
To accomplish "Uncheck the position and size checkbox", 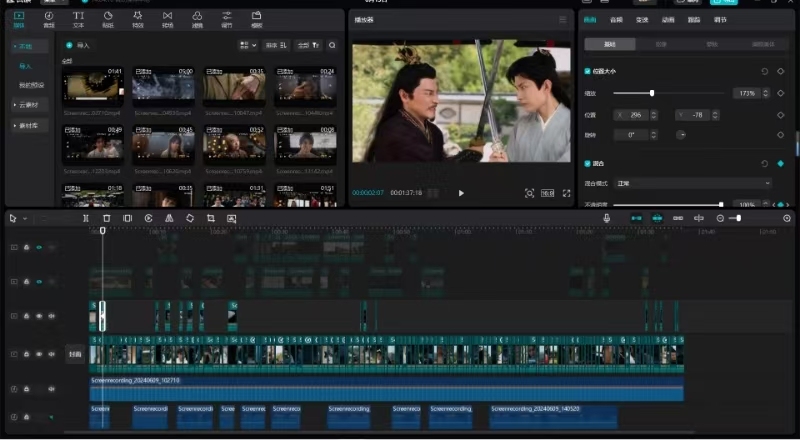I will click(587, 71).
